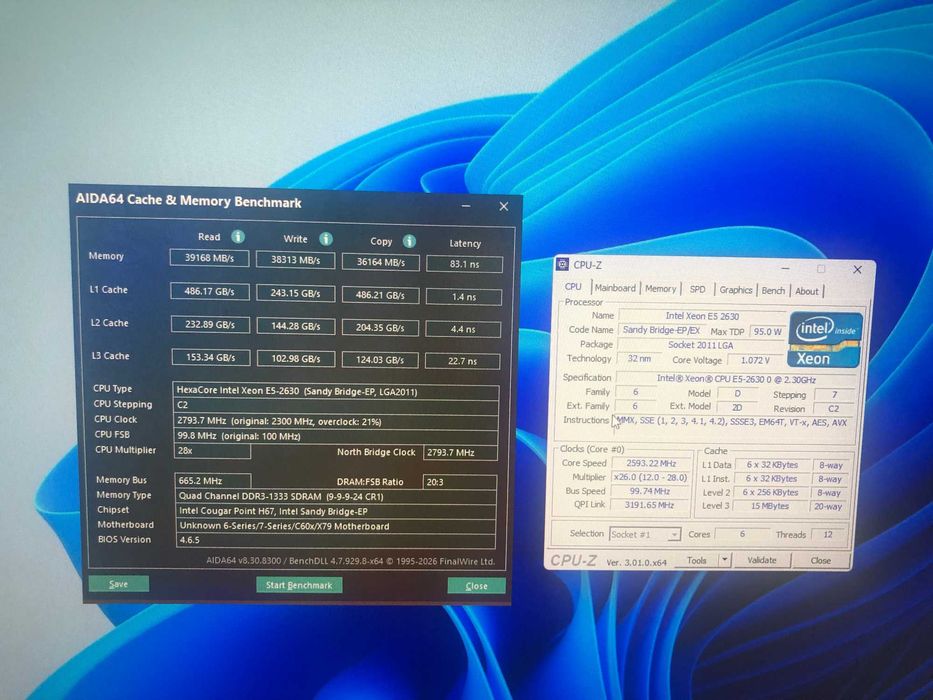
Task: Click the Memory Type Quad Channel DDR3-1333 field
Action: click(336, 496)
